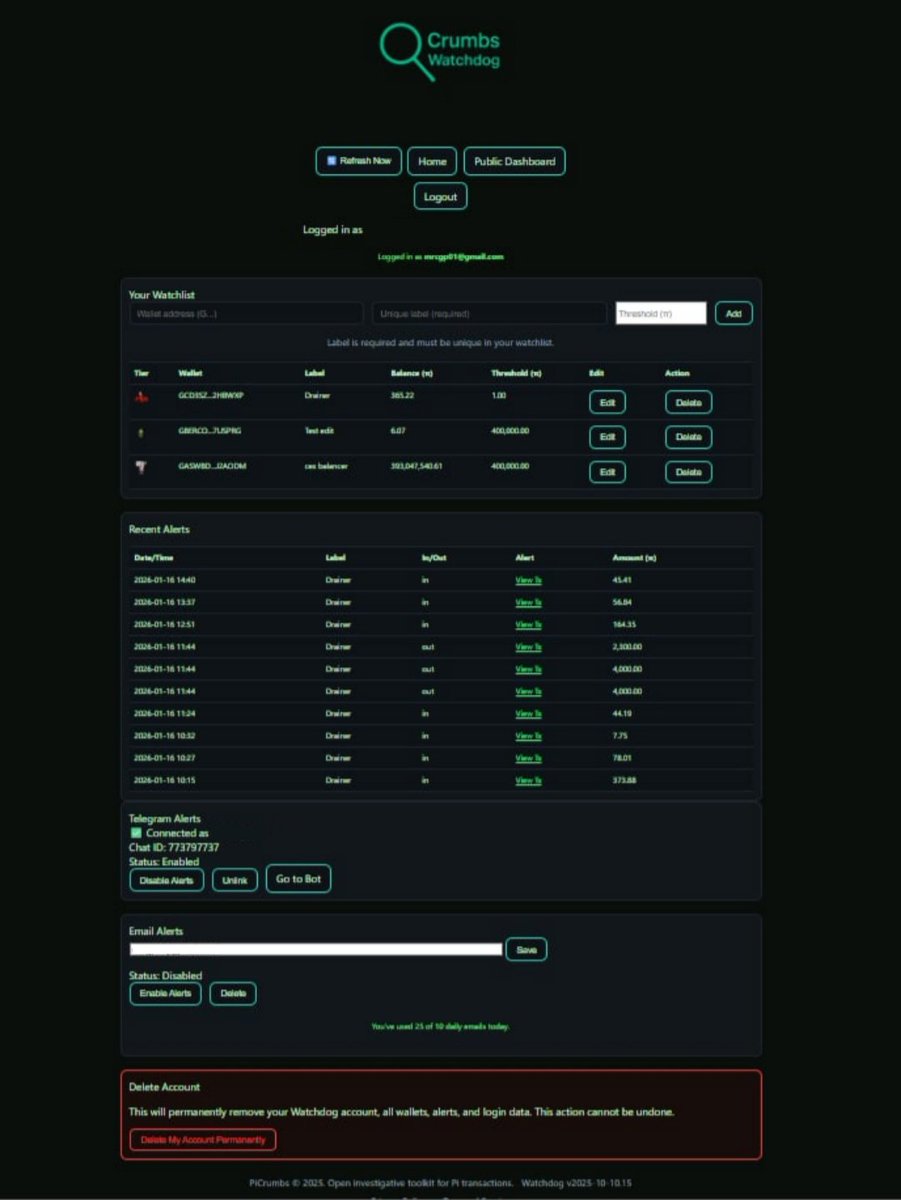
Task: Click the Wallet address input field
Action: click(246, 314)
